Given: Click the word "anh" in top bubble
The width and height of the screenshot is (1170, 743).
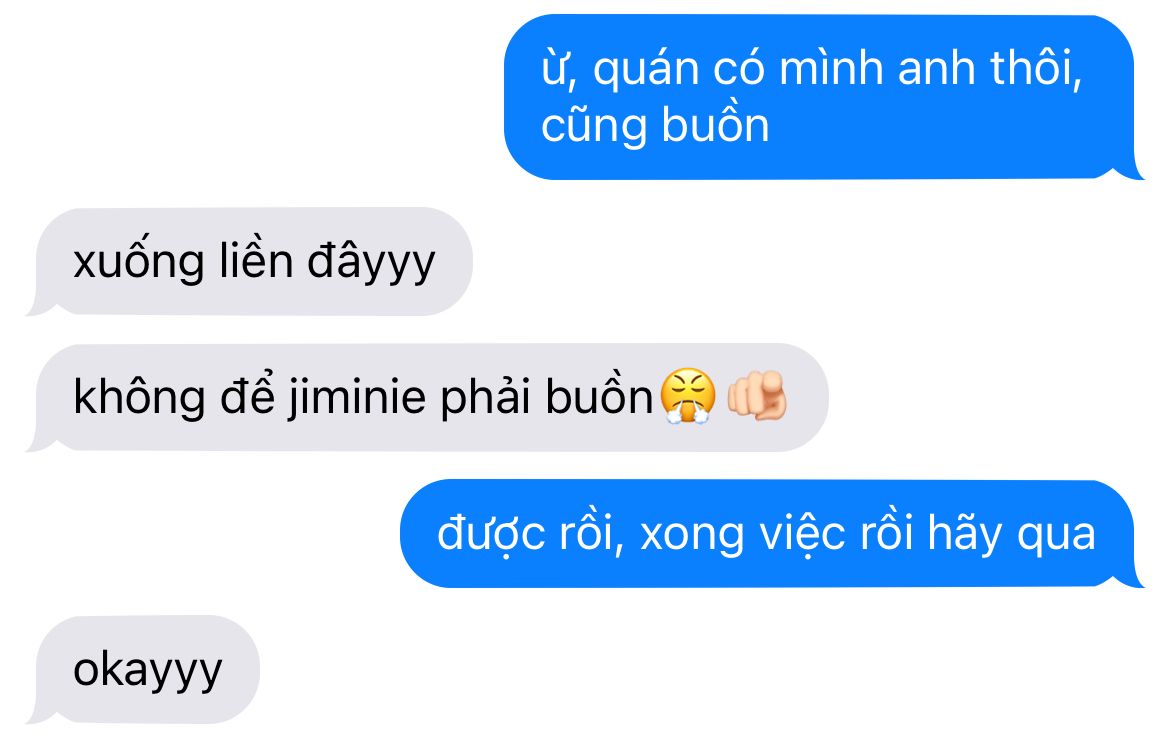Looking at the screenshot, I should click(x=936, y=69).
